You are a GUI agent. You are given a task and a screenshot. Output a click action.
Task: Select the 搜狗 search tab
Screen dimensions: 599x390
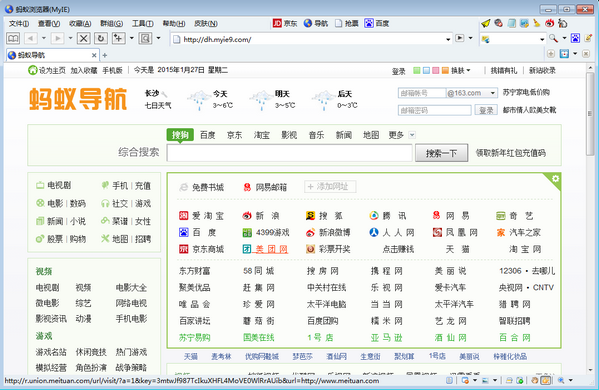click(180, 135)
